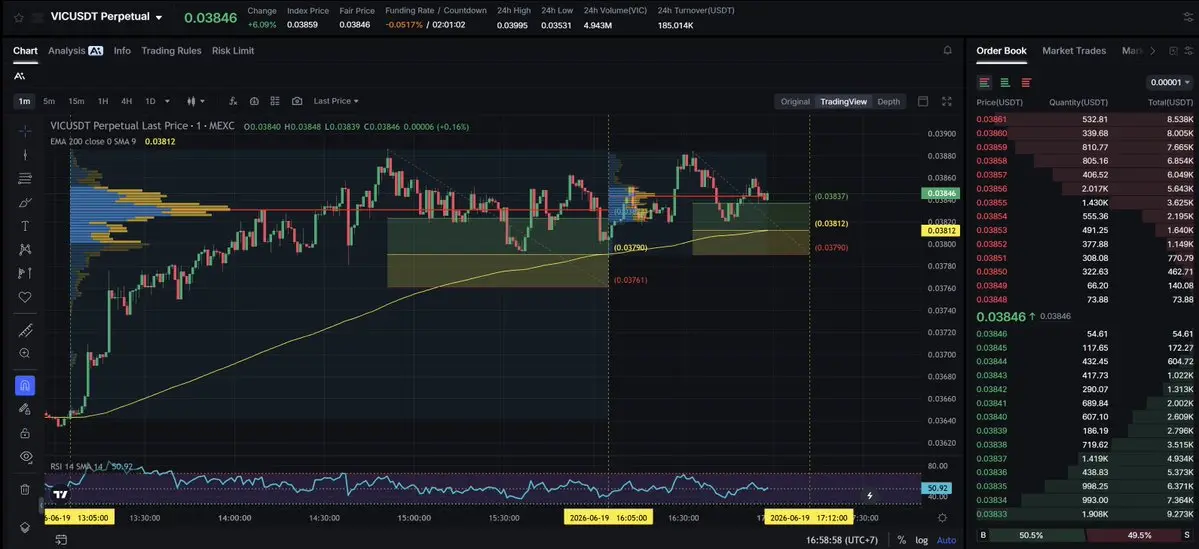
Task: Switch chart to TradingView view
Action: pyautogui.click(x=843, y=102)
